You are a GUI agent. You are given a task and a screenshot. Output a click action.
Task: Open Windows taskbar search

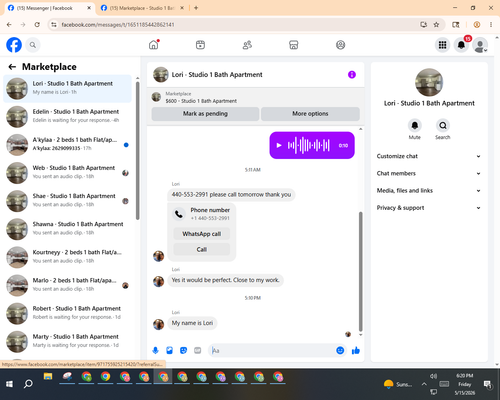pos(28,384)
